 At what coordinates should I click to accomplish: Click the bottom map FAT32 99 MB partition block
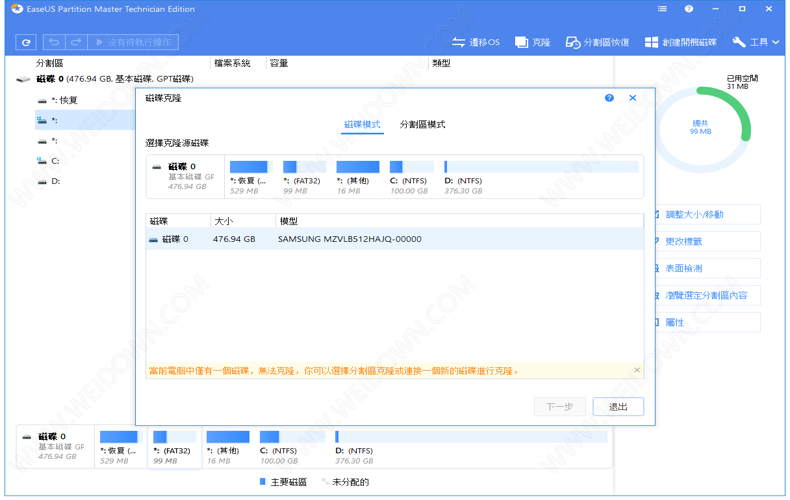(174, 448)
